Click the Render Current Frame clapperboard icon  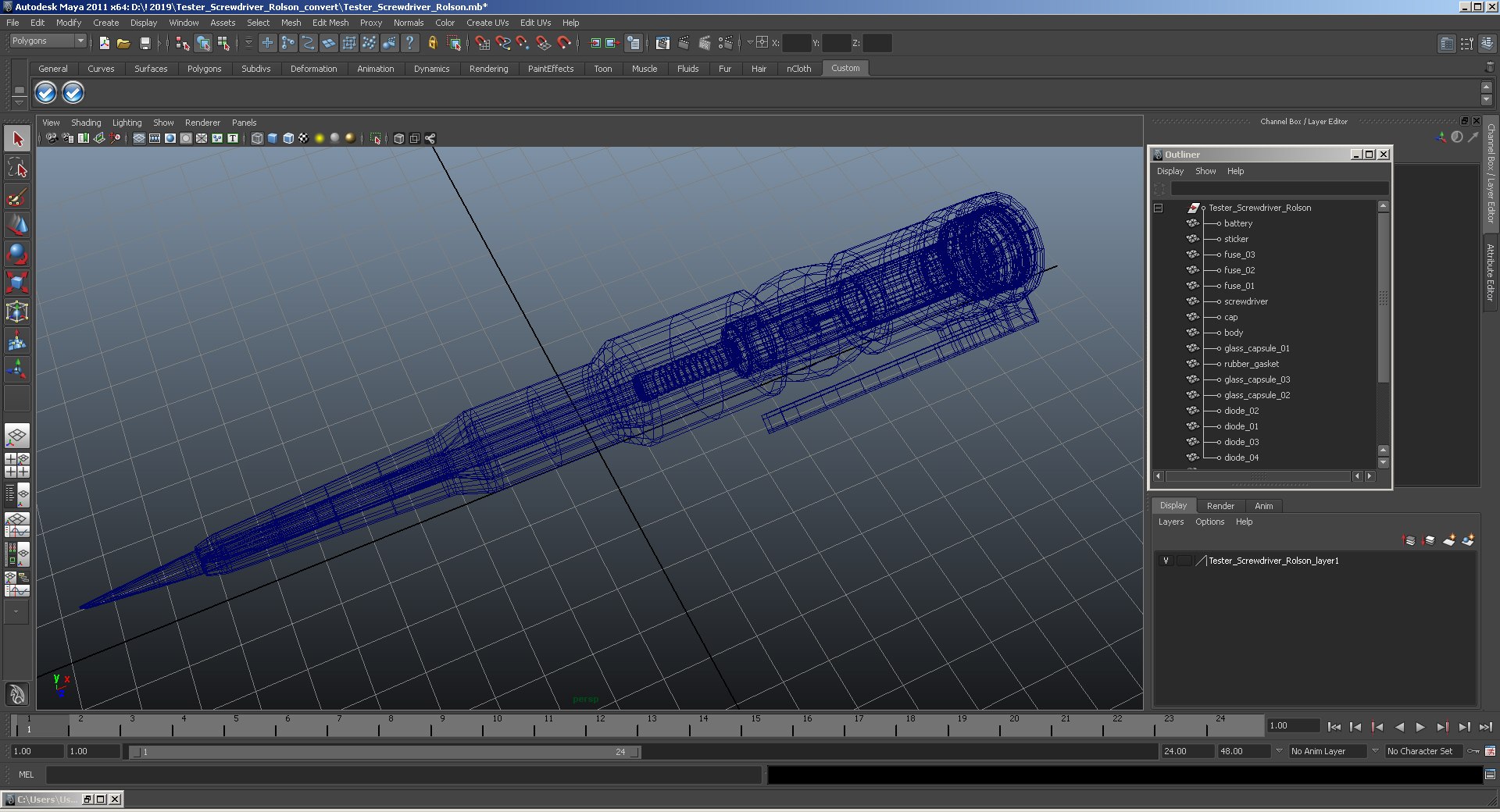tap(684, 43)
